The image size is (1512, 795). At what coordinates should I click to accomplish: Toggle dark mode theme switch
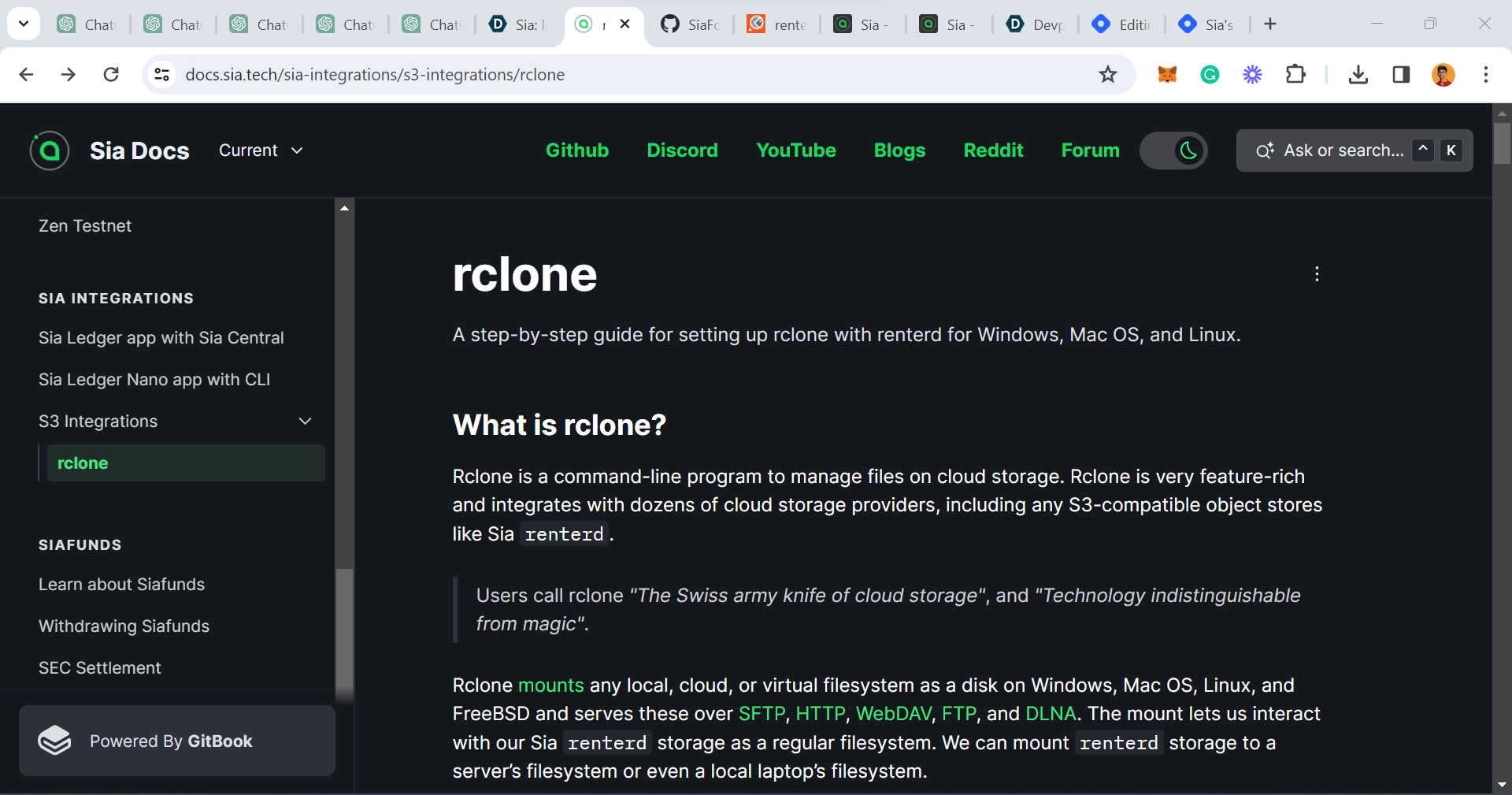click(x=1173, y=150)
